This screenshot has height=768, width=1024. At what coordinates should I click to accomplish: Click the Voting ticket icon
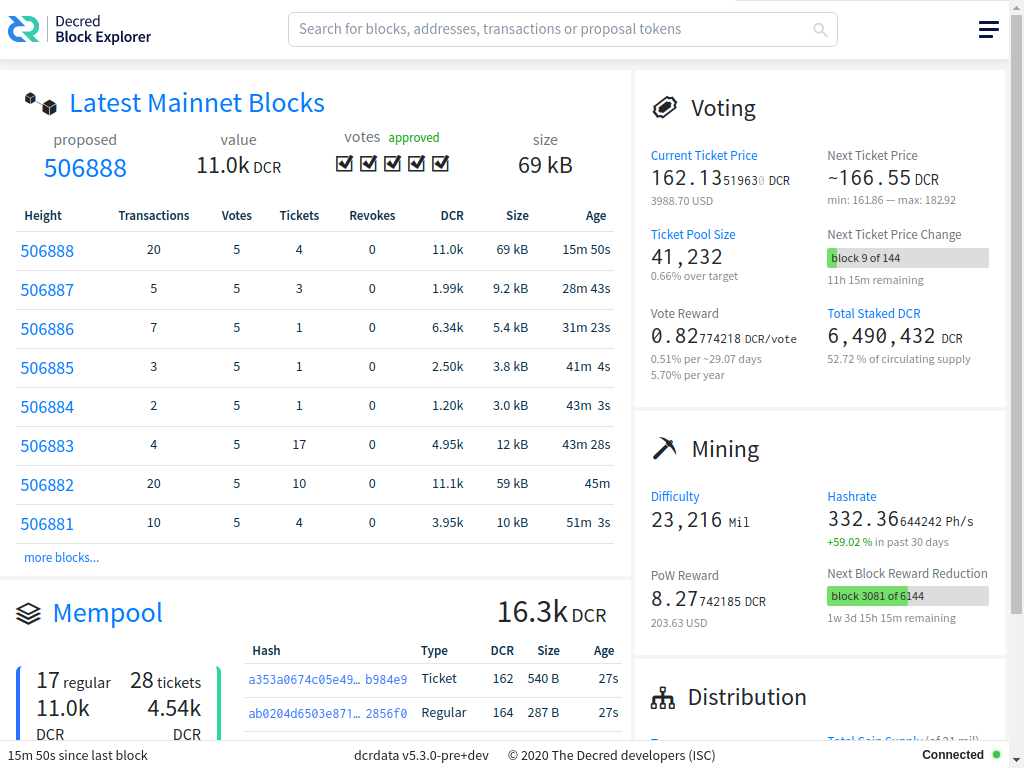665,107
